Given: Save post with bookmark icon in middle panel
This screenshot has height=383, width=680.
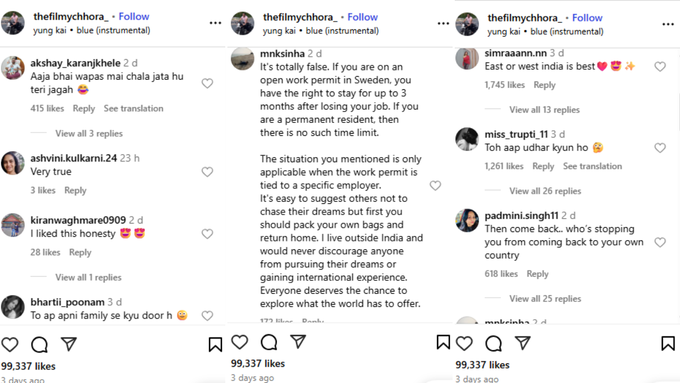Looking at the screenshot, I should point(443,342).
